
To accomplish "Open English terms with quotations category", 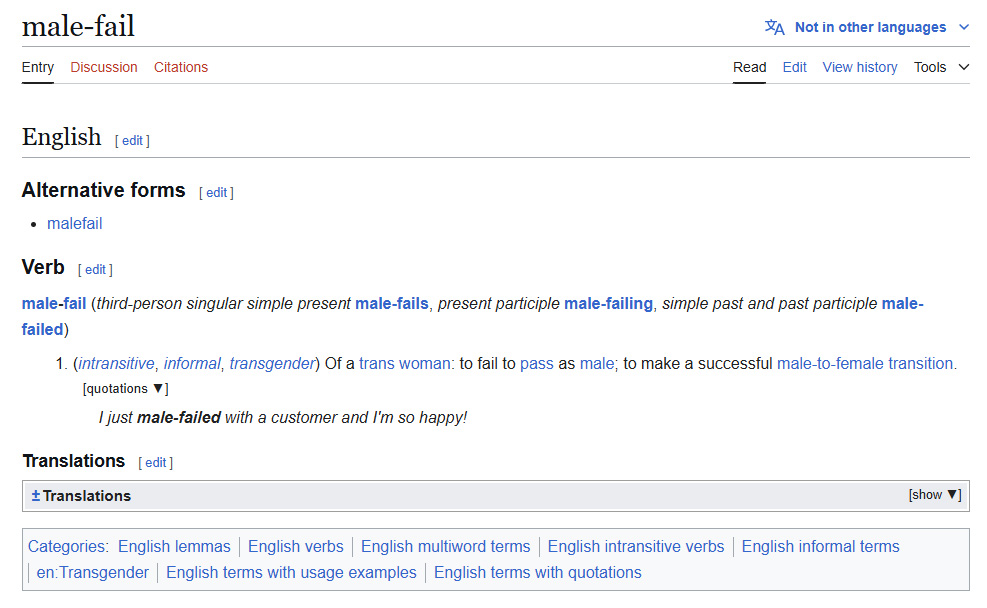I will [538, 572].
